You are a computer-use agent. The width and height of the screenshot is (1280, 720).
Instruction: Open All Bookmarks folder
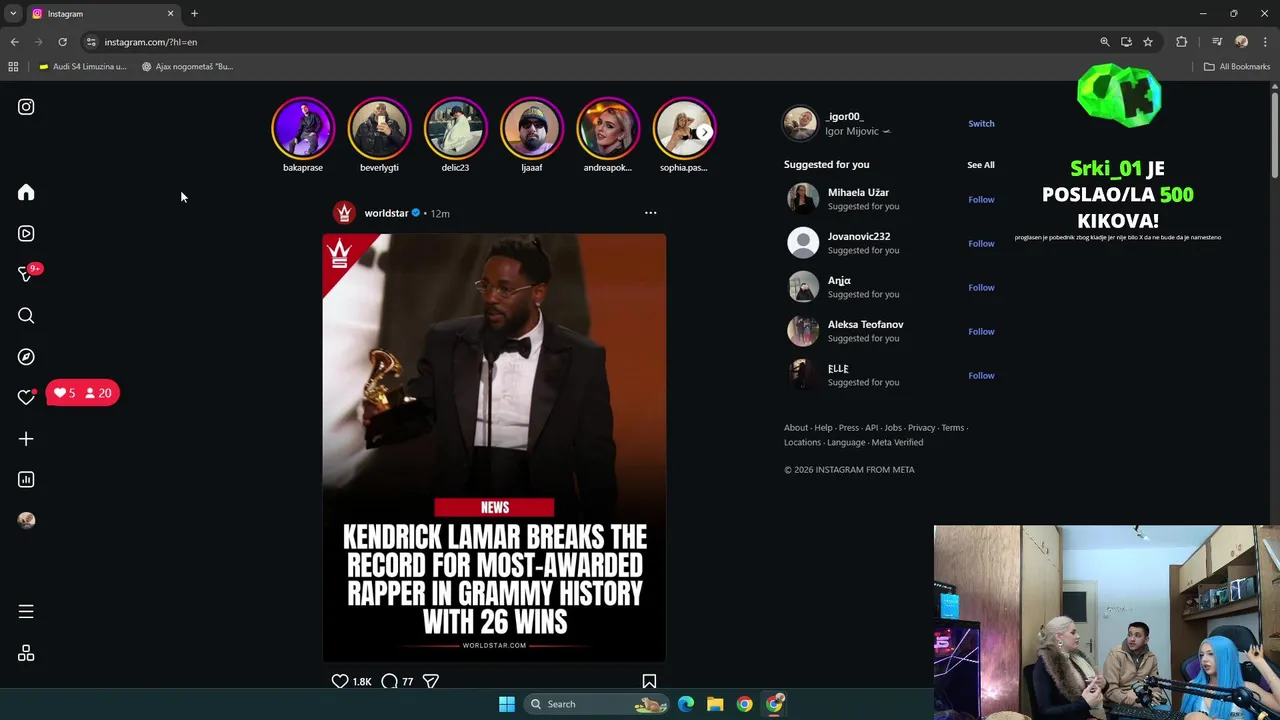1237,67
